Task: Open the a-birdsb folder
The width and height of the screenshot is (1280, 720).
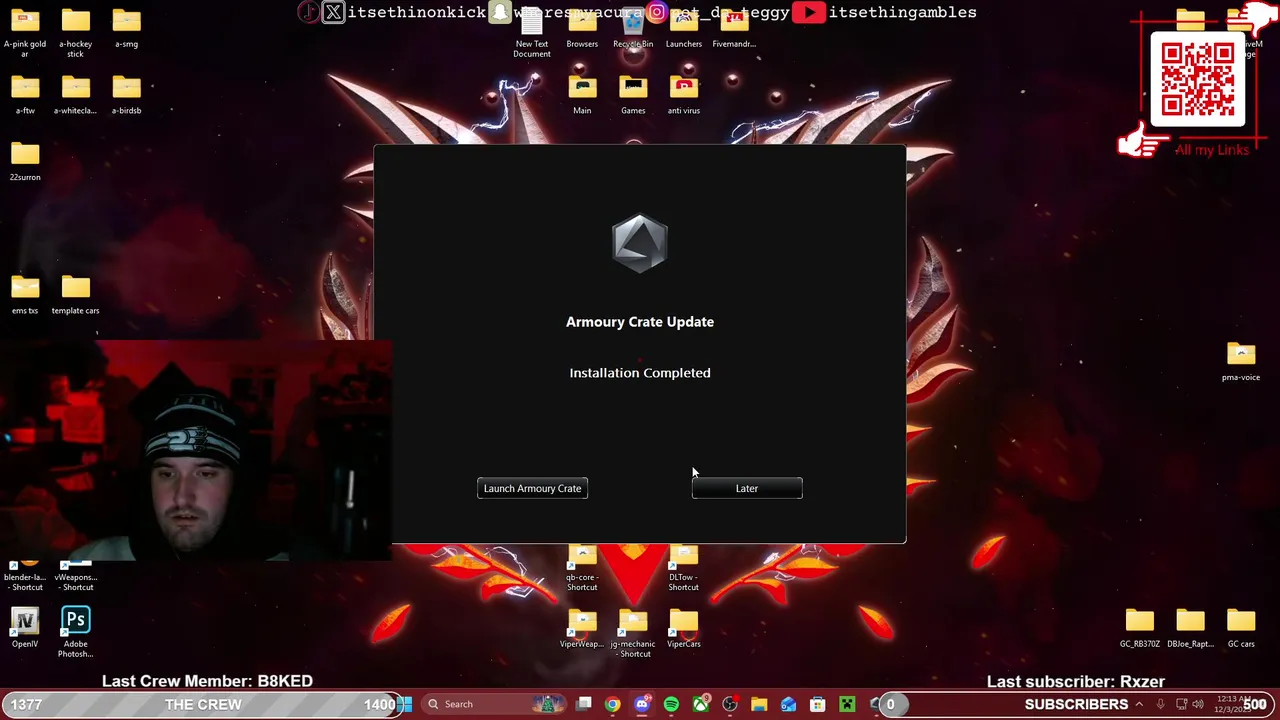Action: 126,95
